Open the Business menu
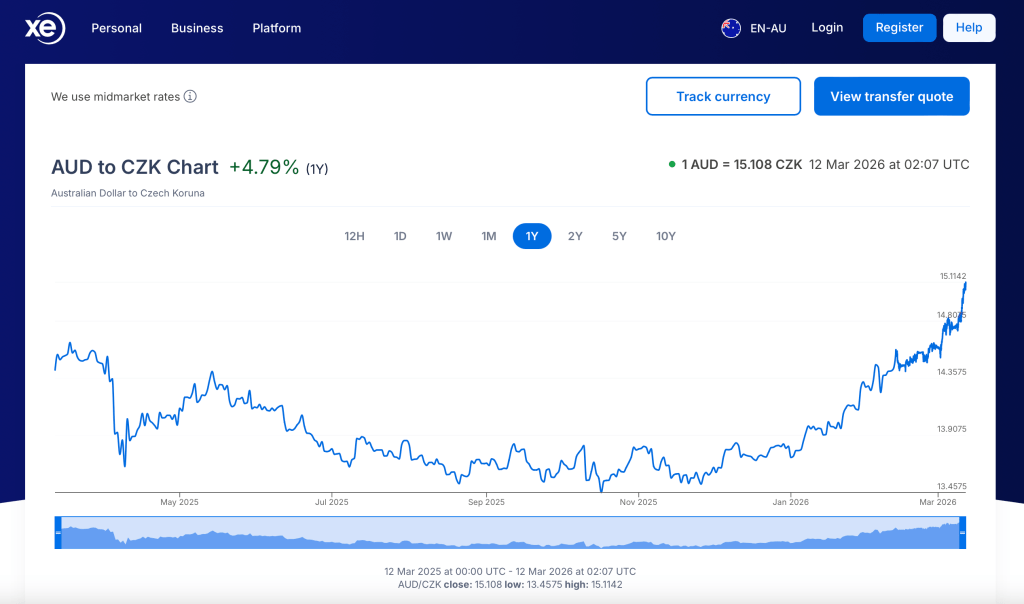The height and width of the screenshot is (604, 1024). click(x=197, y=28)
